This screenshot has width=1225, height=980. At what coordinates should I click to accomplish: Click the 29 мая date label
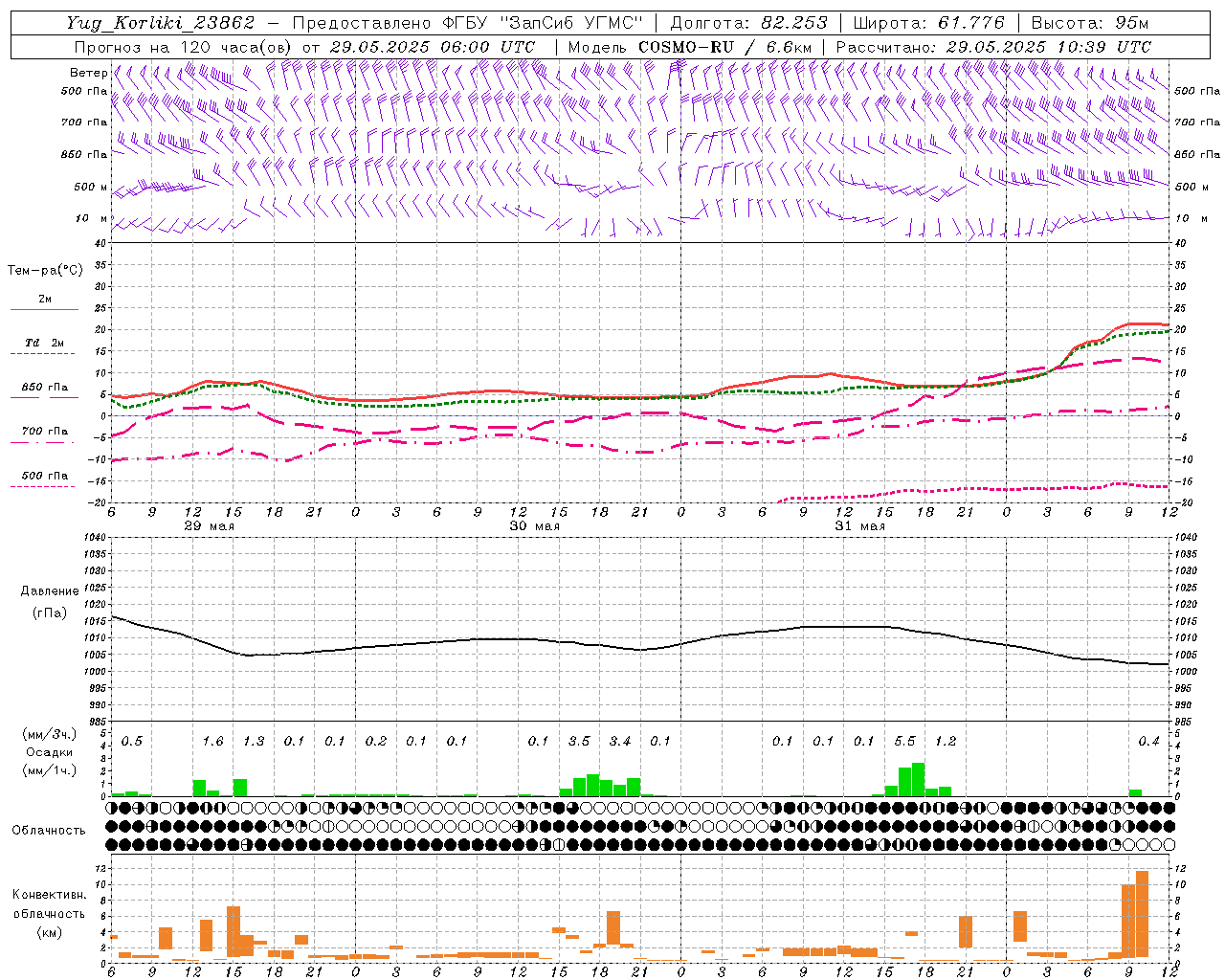pos(209,526)
